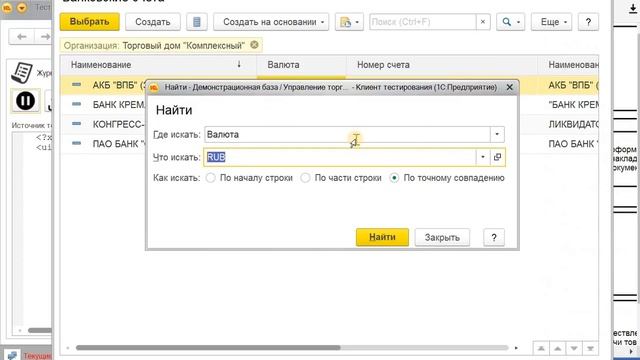
Task: Click the yellow Найти button in dialog
Action: click(x=382, y=237)
